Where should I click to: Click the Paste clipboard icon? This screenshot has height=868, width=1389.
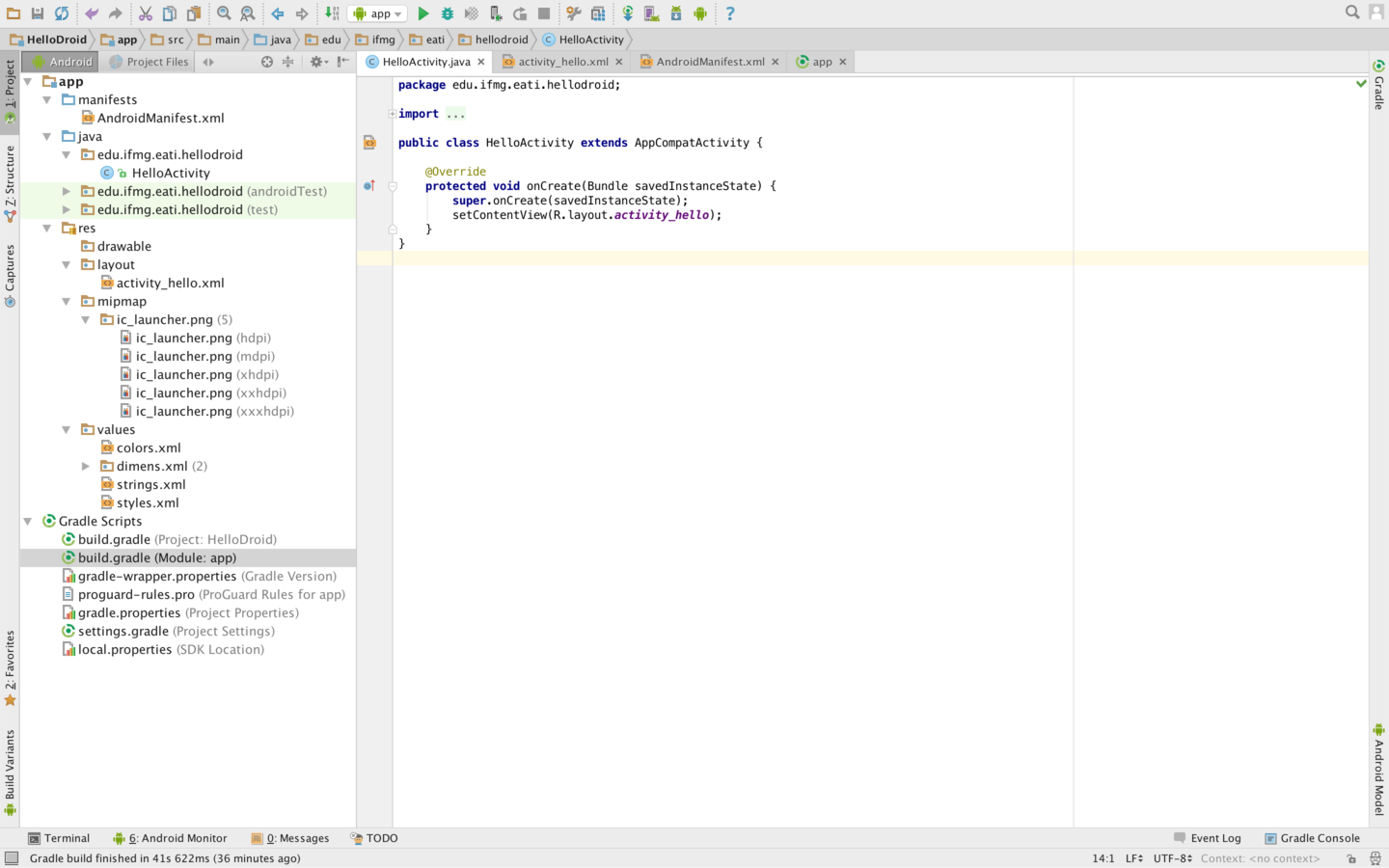(x=194, y=14)
